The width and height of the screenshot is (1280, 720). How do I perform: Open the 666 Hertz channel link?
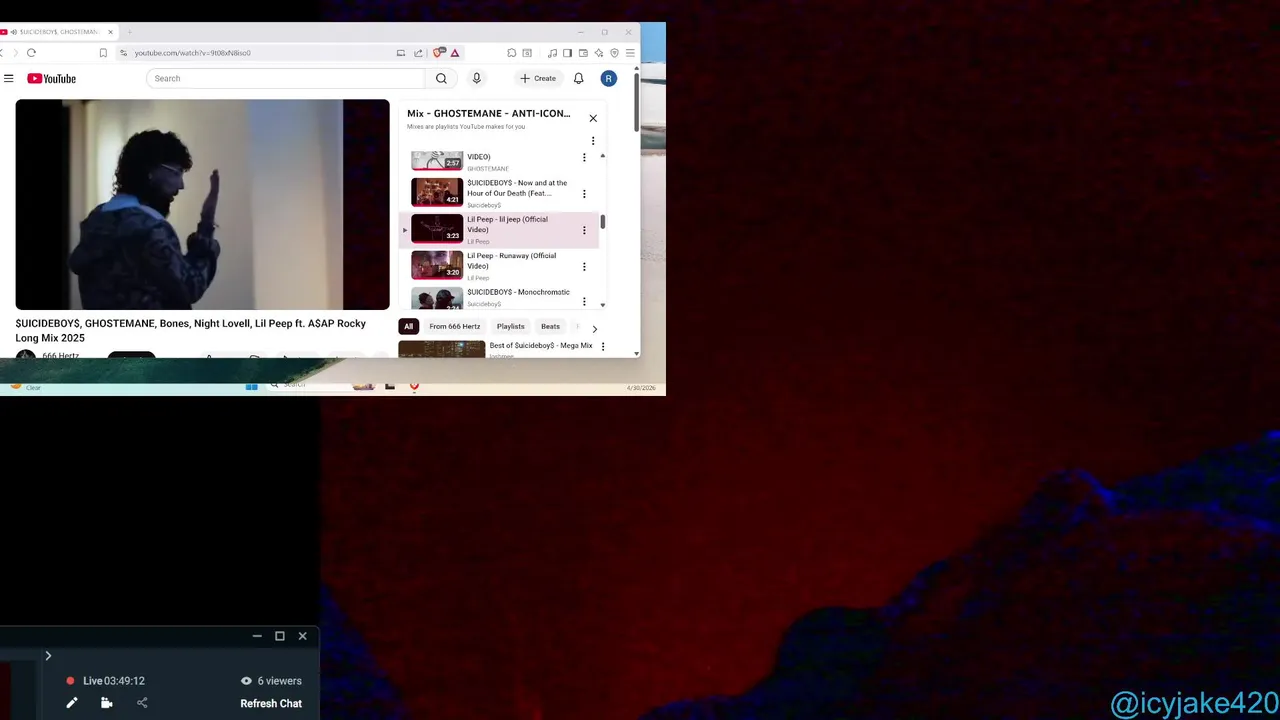tap(60, 355)
